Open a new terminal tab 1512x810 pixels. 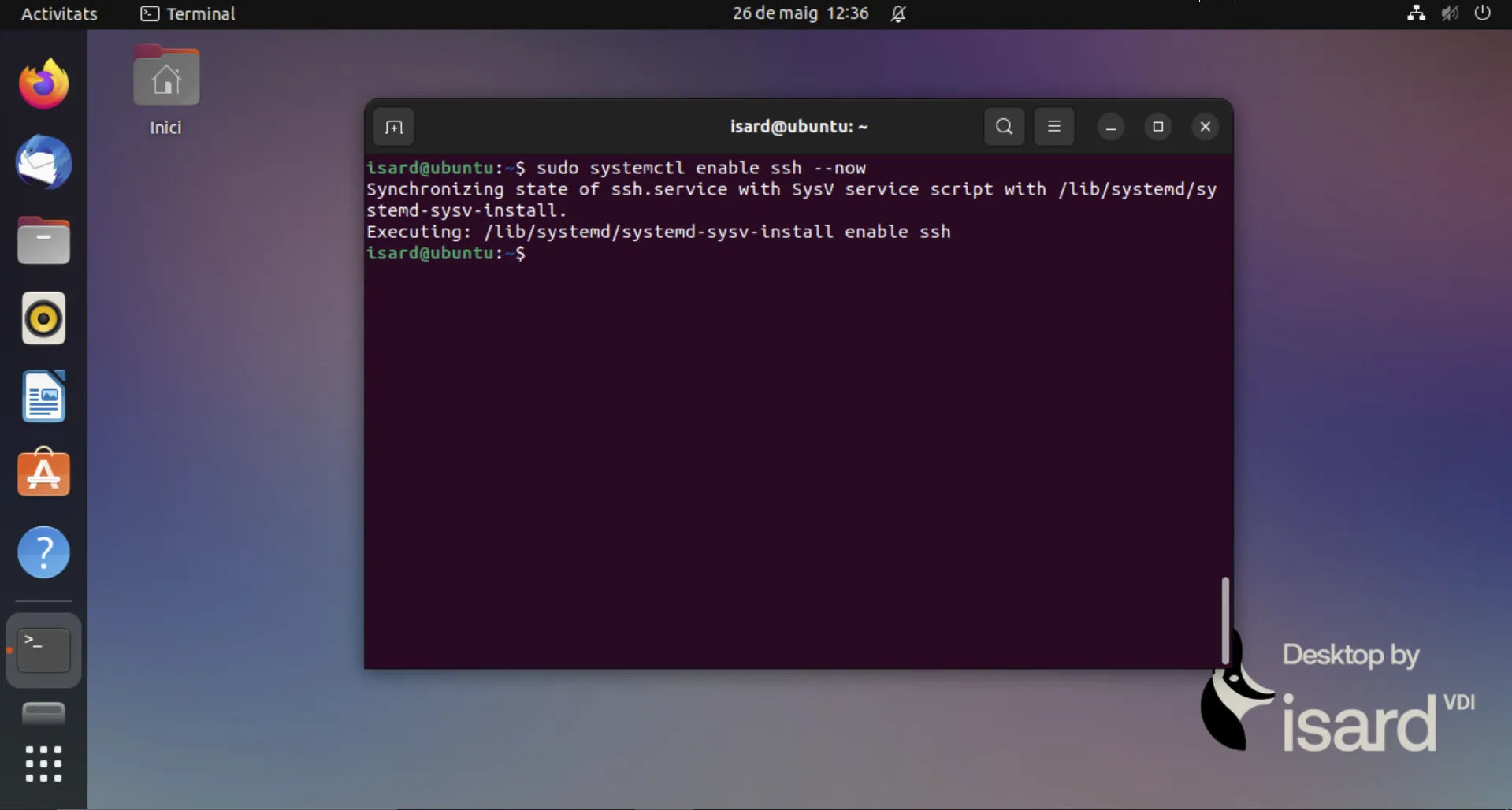[x=394, y=127]
